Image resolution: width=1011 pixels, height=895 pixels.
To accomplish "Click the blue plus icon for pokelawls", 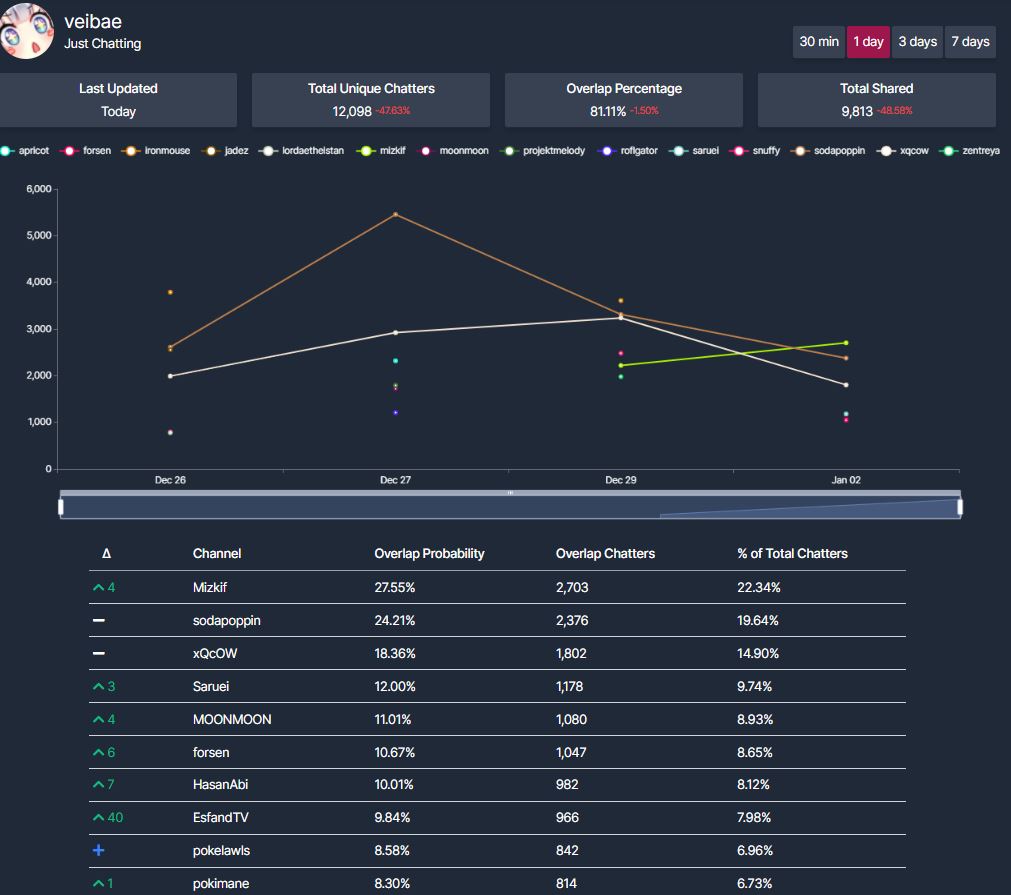I will tap(99, 850).
